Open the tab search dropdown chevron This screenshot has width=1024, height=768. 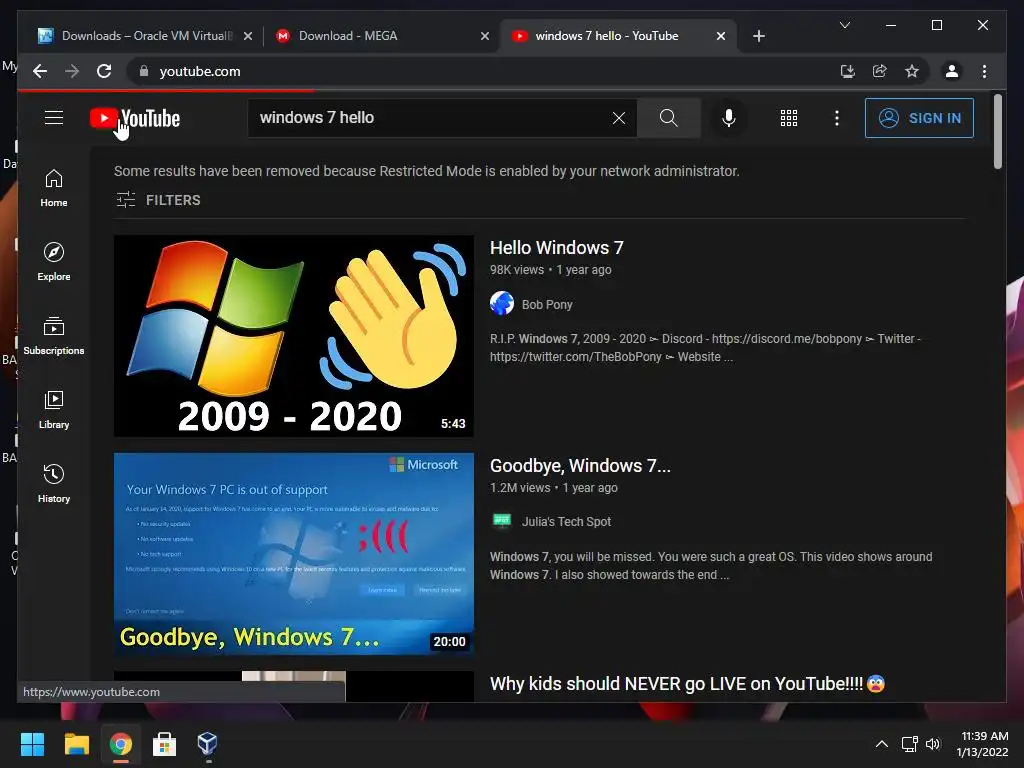click(844, 25)
